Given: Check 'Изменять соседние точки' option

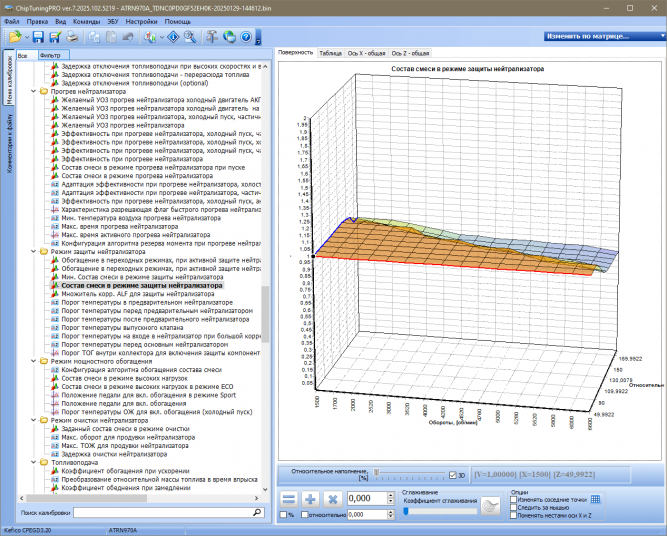Looking at the screenshot, I should pyautogui.click(x=513, y=499).
